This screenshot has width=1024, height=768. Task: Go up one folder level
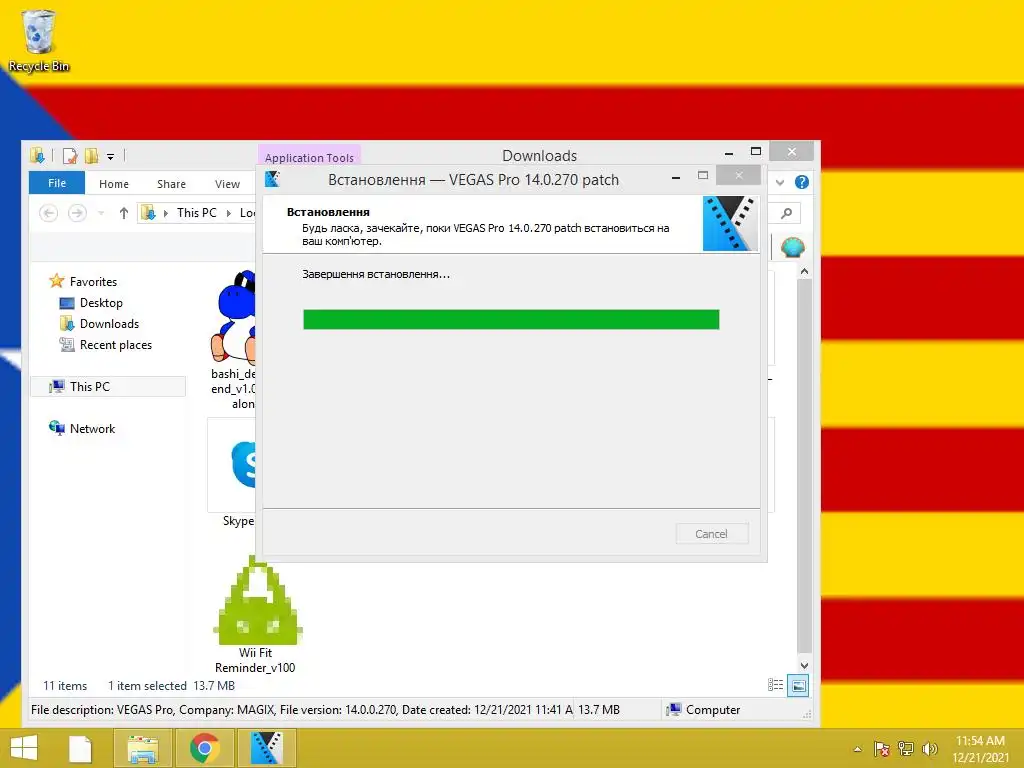pyautogui.click(x=123, y=213)
